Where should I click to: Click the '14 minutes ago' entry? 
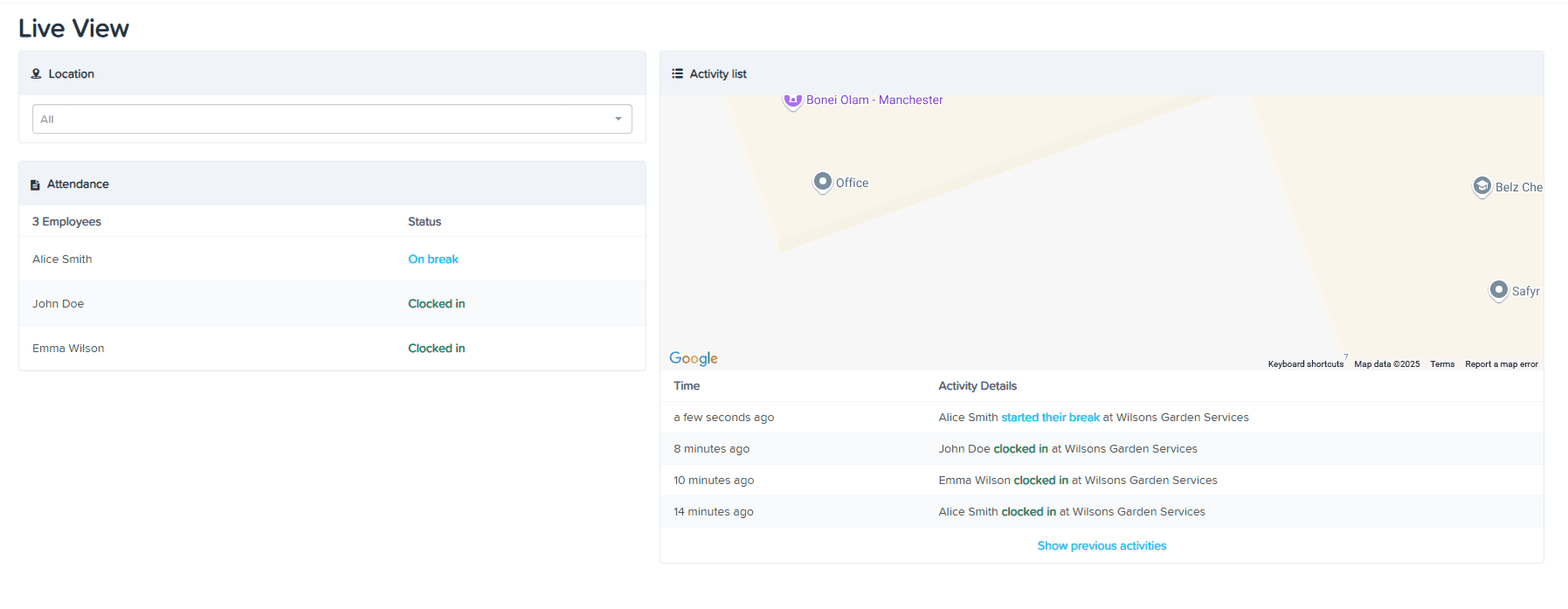pos(714,512)
